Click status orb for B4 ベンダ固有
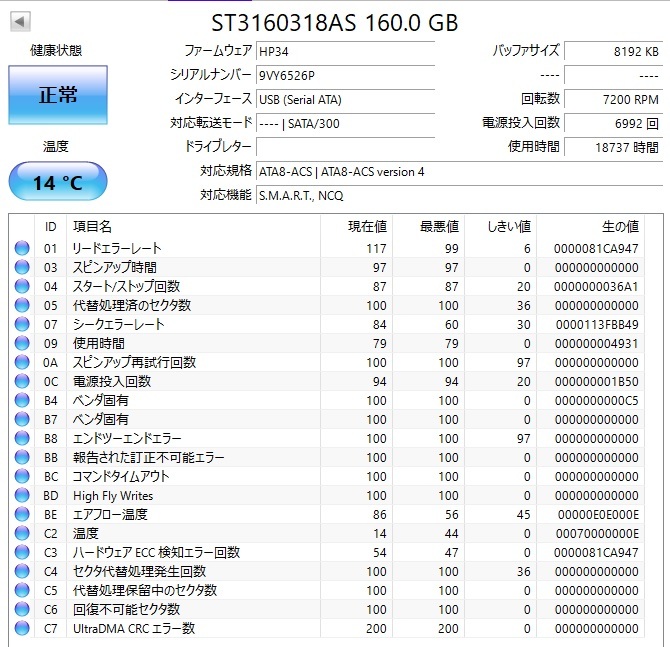This screenshot has width=670, height=647. (x=22, y=400)
